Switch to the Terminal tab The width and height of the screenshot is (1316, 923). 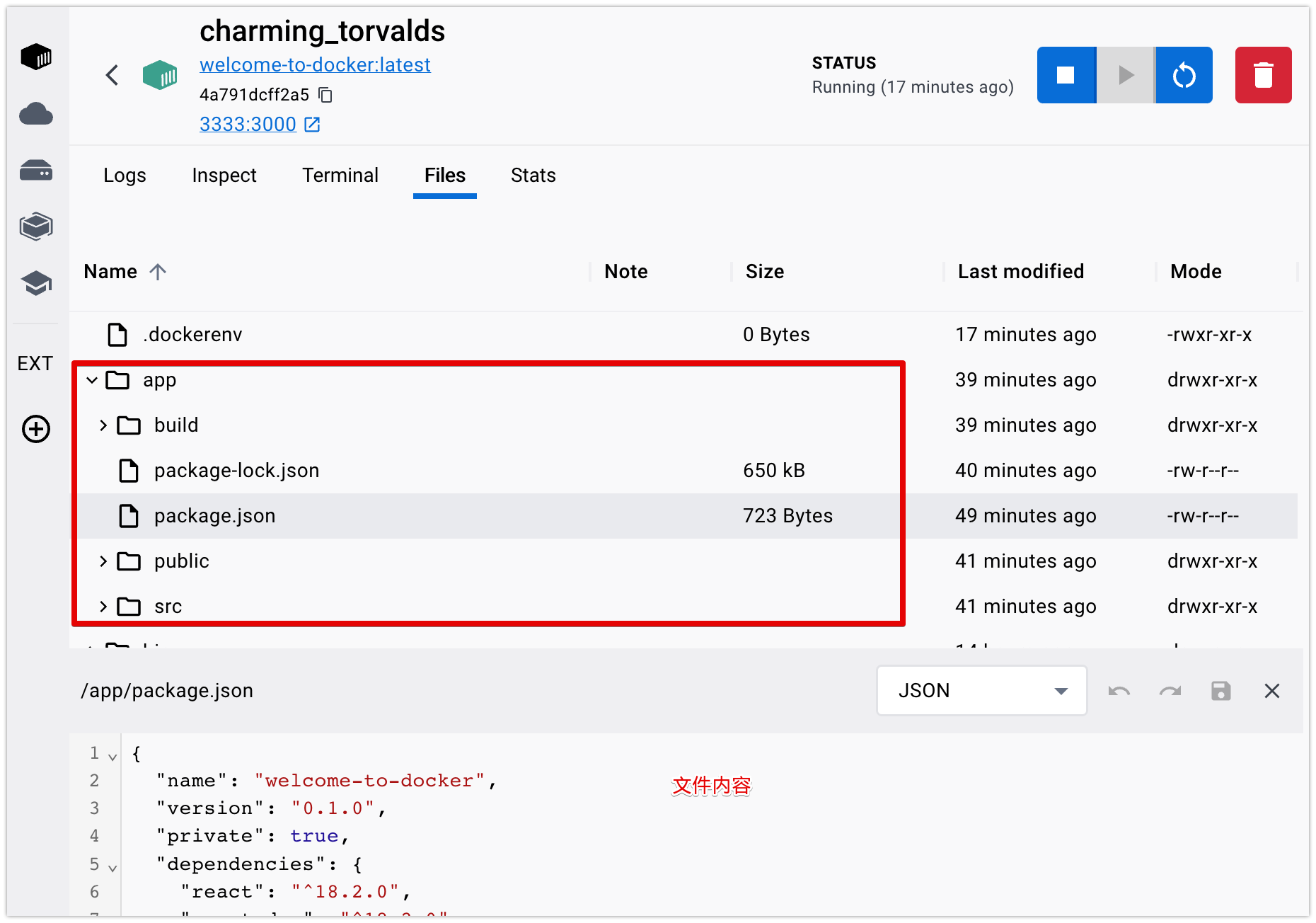tap(340, 176)
